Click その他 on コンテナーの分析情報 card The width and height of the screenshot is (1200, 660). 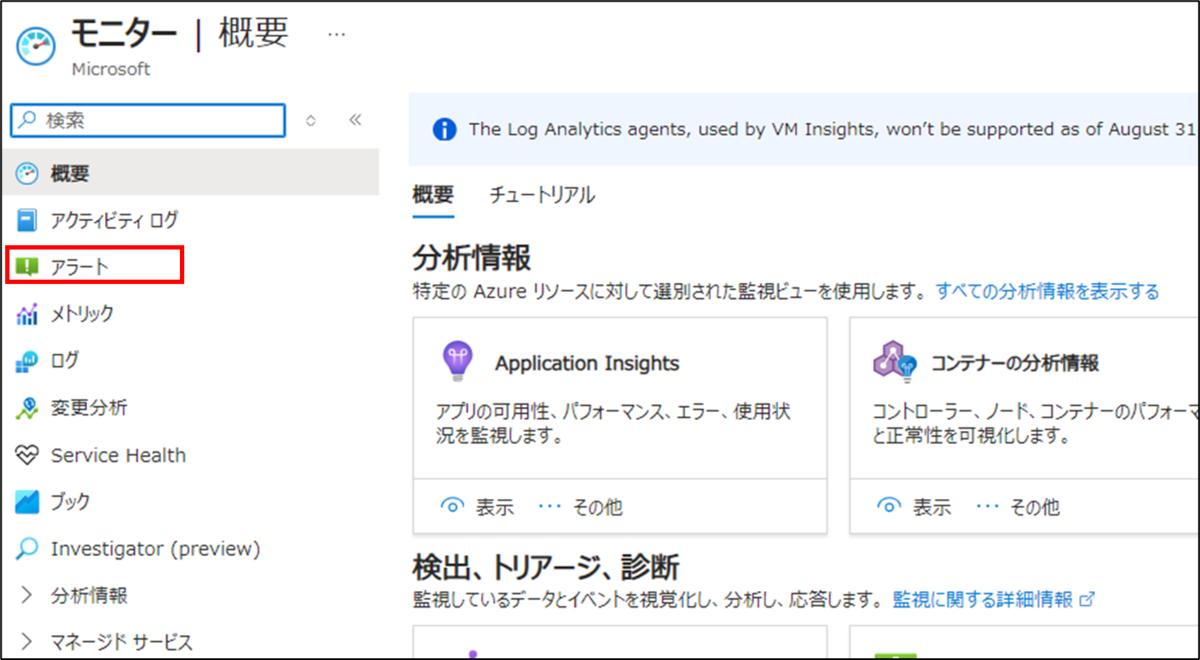click(x=1017, y=507)
